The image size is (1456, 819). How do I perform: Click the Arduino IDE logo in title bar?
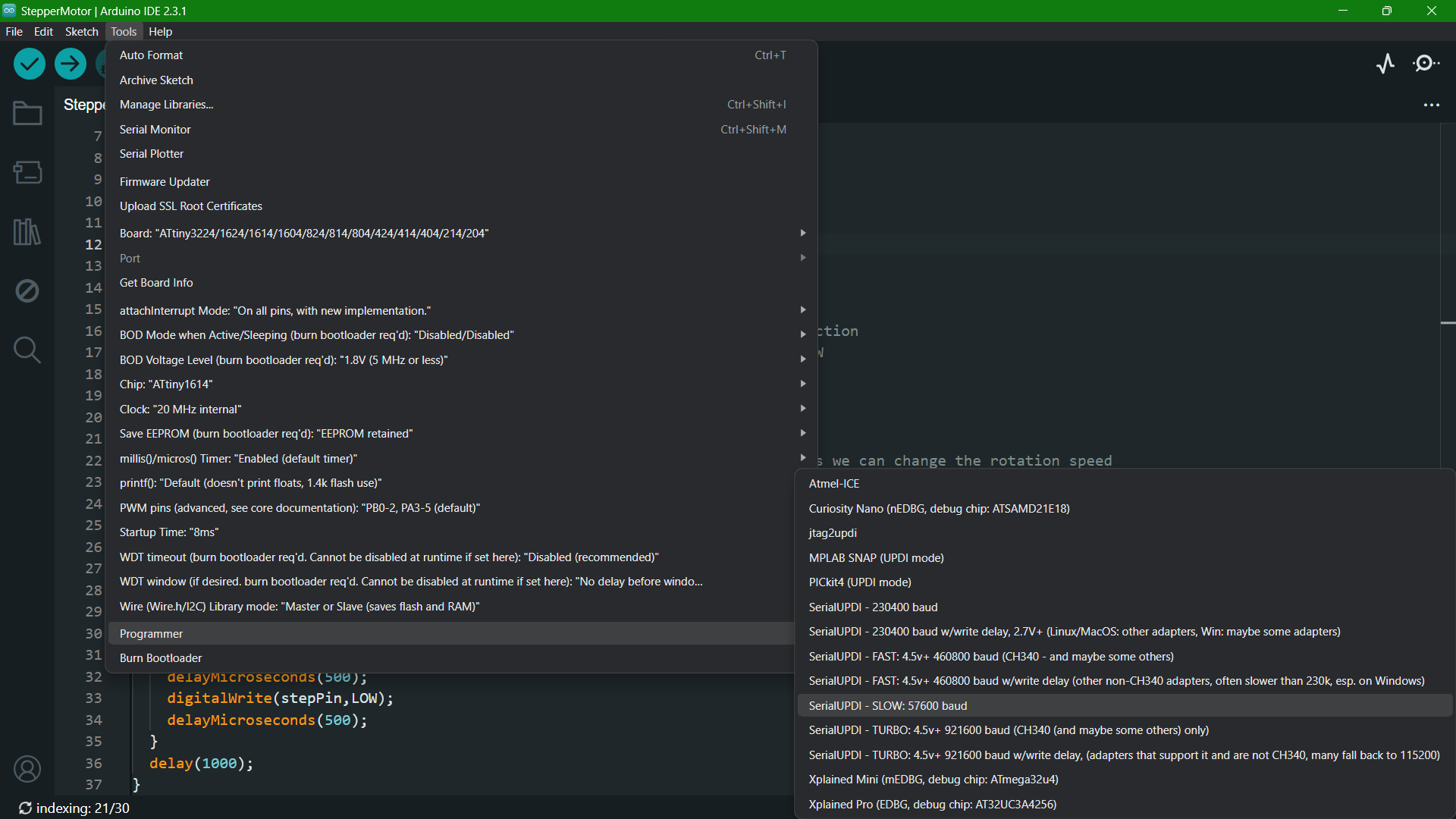pos(9,11)
